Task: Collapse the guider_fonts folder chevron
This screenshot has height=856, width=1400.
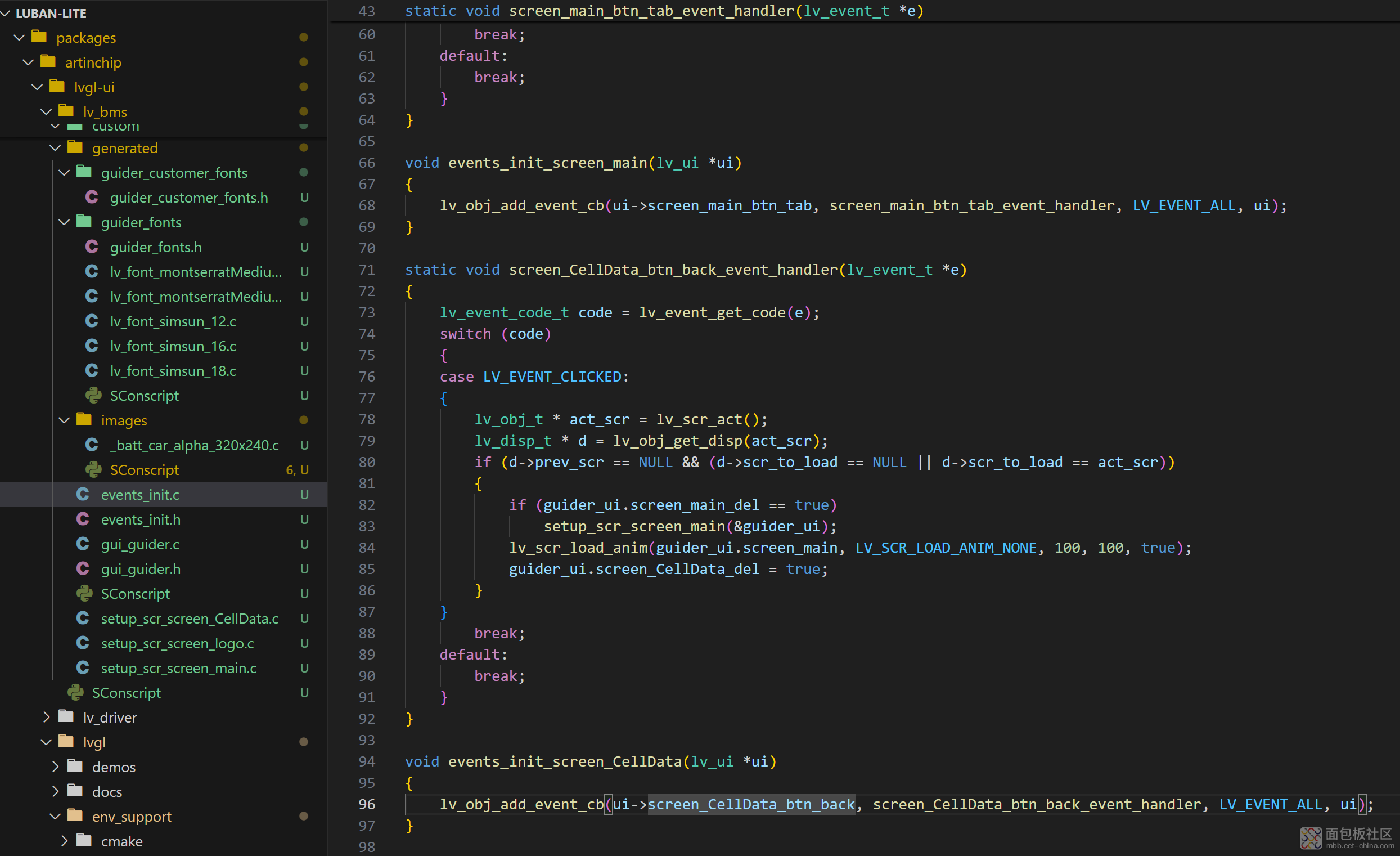Action: [x=64, y=222]
